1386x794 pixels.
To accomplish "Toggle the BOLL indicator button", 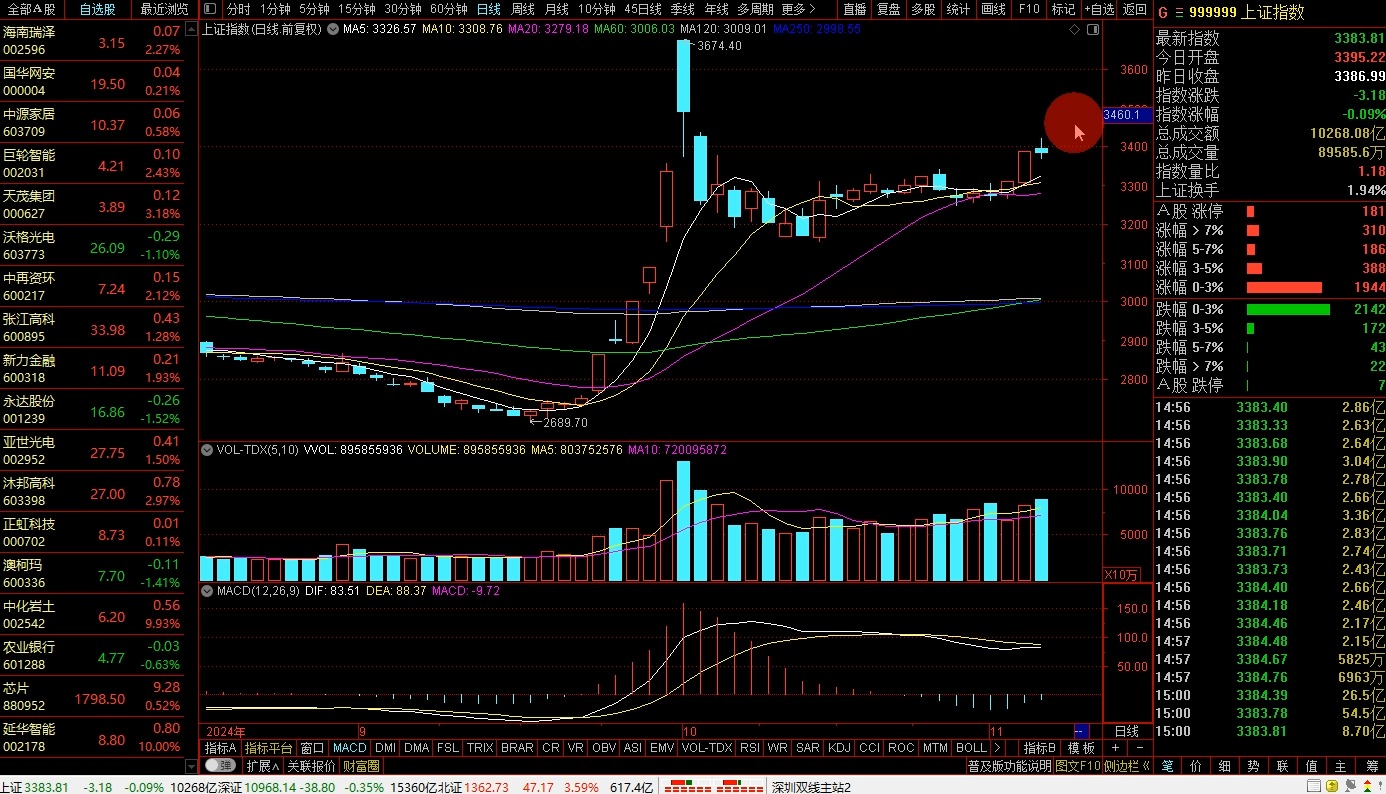I will (x=971, y=748).
